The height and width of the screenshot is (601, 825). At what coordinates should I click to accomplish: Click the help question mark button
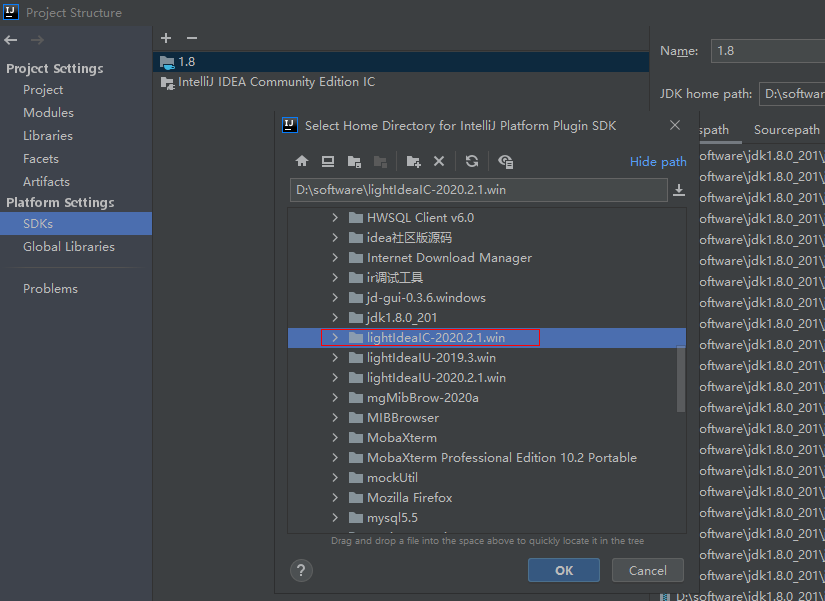pyautogui.click(x=301, y=570)
